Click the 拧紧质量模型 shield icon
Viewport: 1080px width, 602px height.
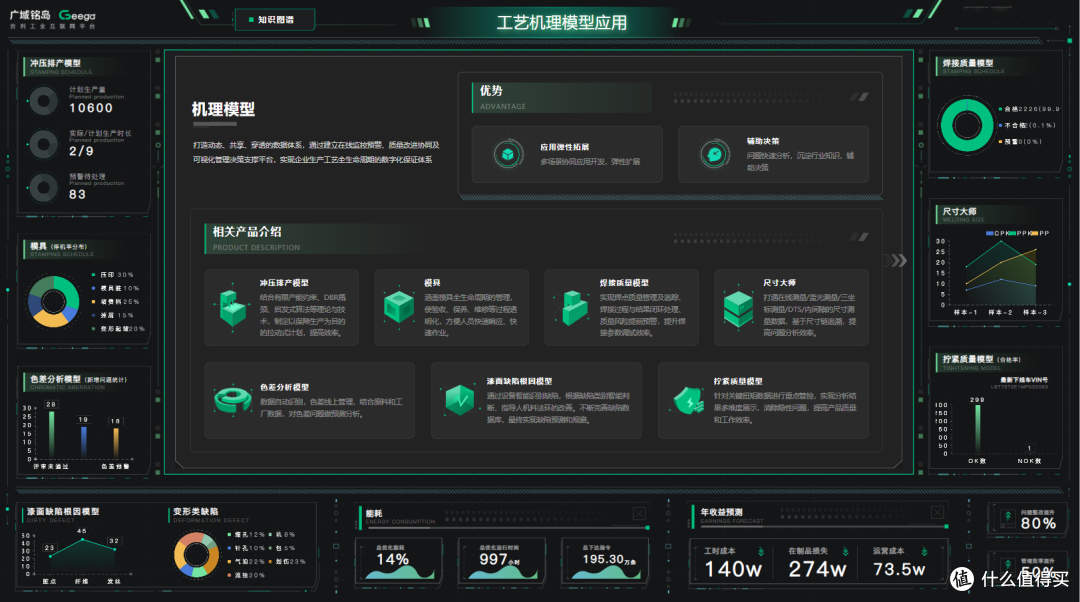click(x=688, y=400)
